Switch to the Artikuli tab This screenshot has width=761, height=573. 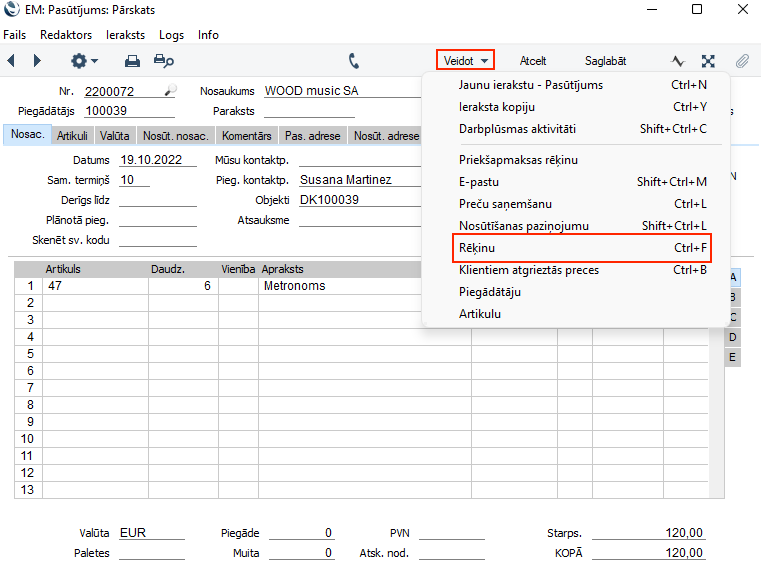point(72,136)
